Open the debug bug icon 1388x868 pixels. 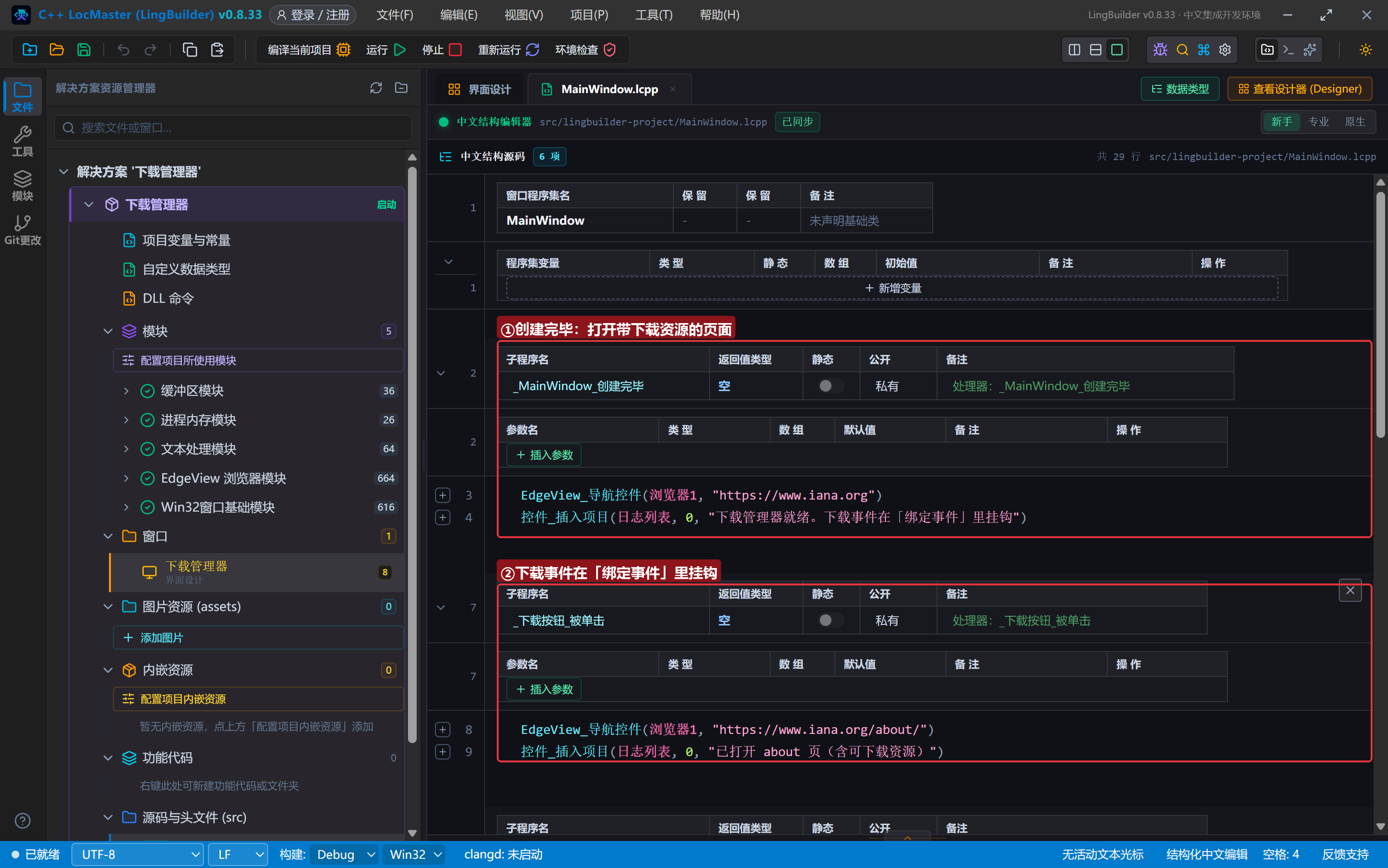click(x=1160, y=50)
